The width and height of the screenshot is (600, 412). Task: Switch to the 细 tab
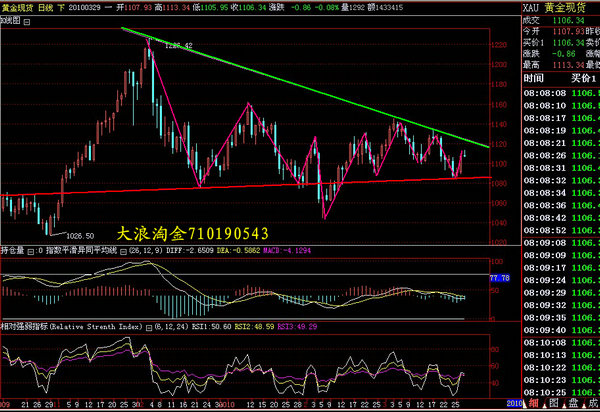click(533, 403)
